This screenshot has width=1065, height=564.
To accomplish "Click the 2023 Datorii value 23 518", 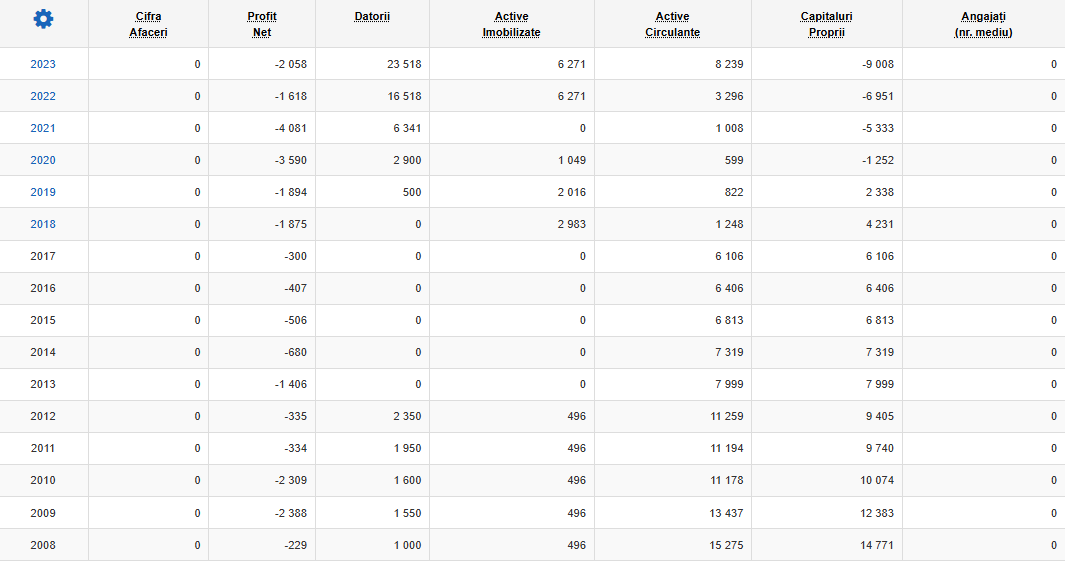I will pos(404,64).
